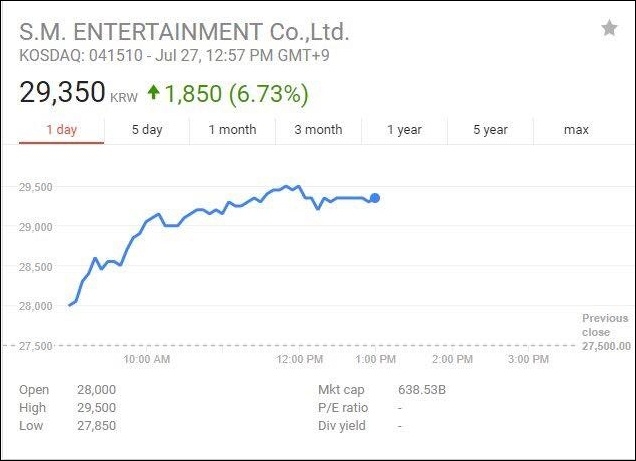This screenshot has height=461, width=636.
Task: Click the blue current-price dot on chart
Action: (x=375, y=198)
